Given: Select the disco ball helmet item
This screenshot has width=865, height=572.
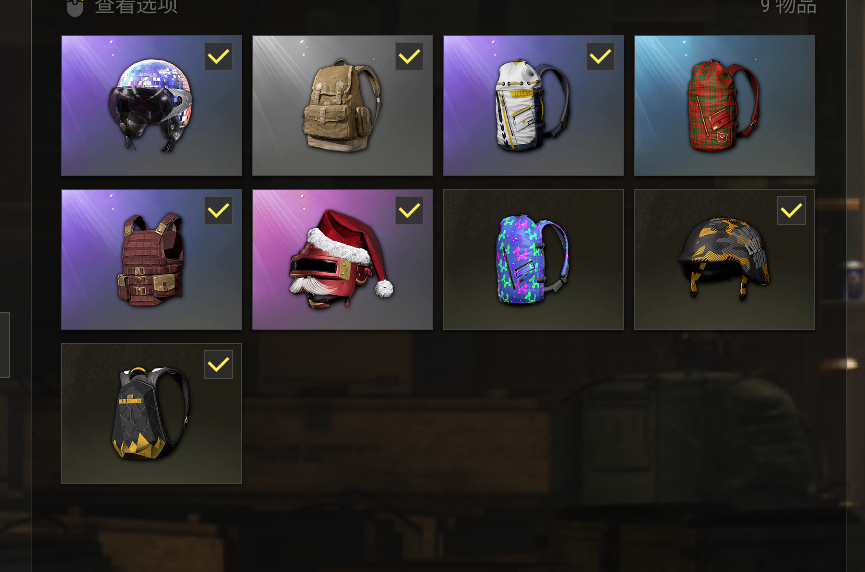Looking at the screenshot, I should [151, 105].
